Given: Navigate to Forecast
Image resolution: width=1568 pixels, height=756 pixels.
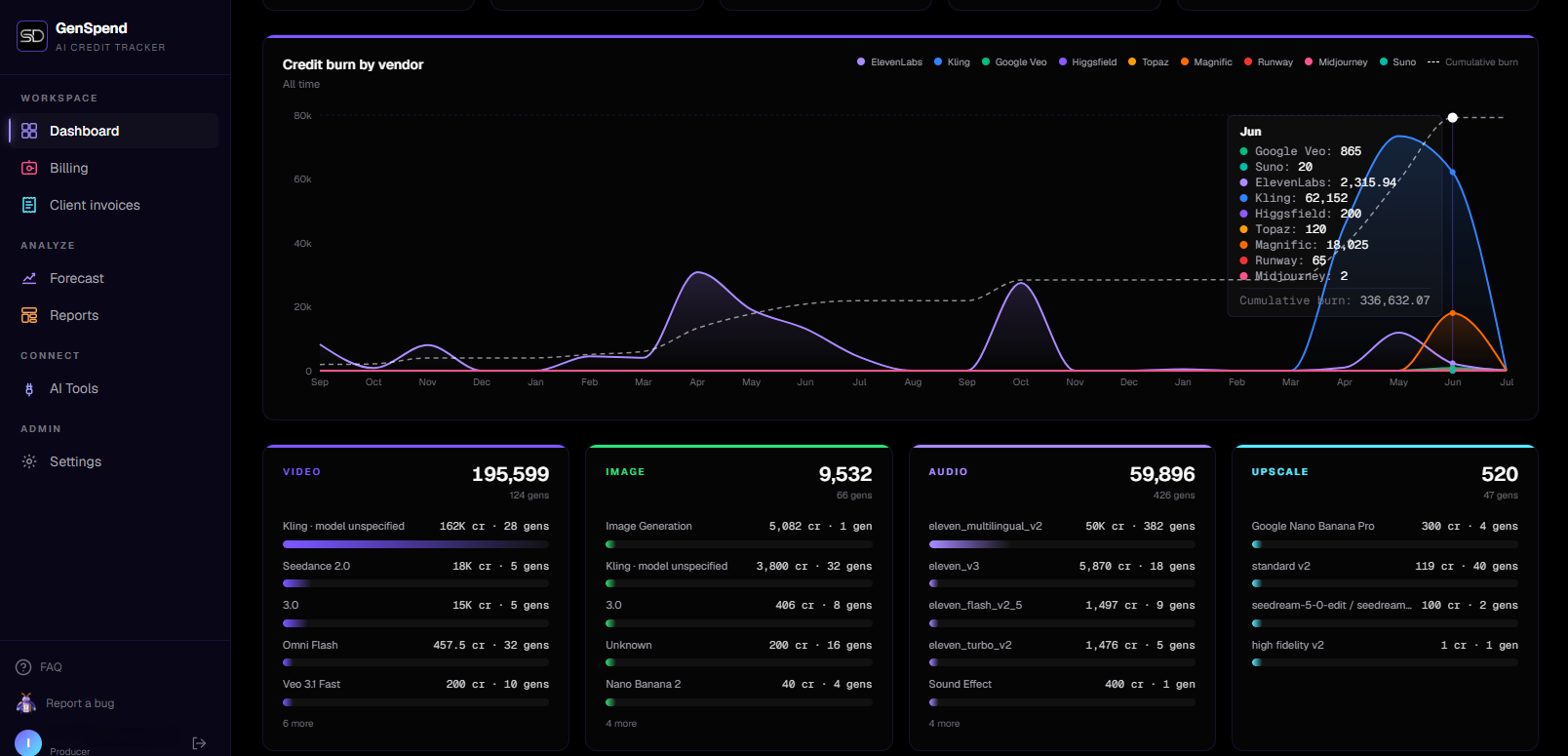Looking at the screenshot, I should click(113, 278).
